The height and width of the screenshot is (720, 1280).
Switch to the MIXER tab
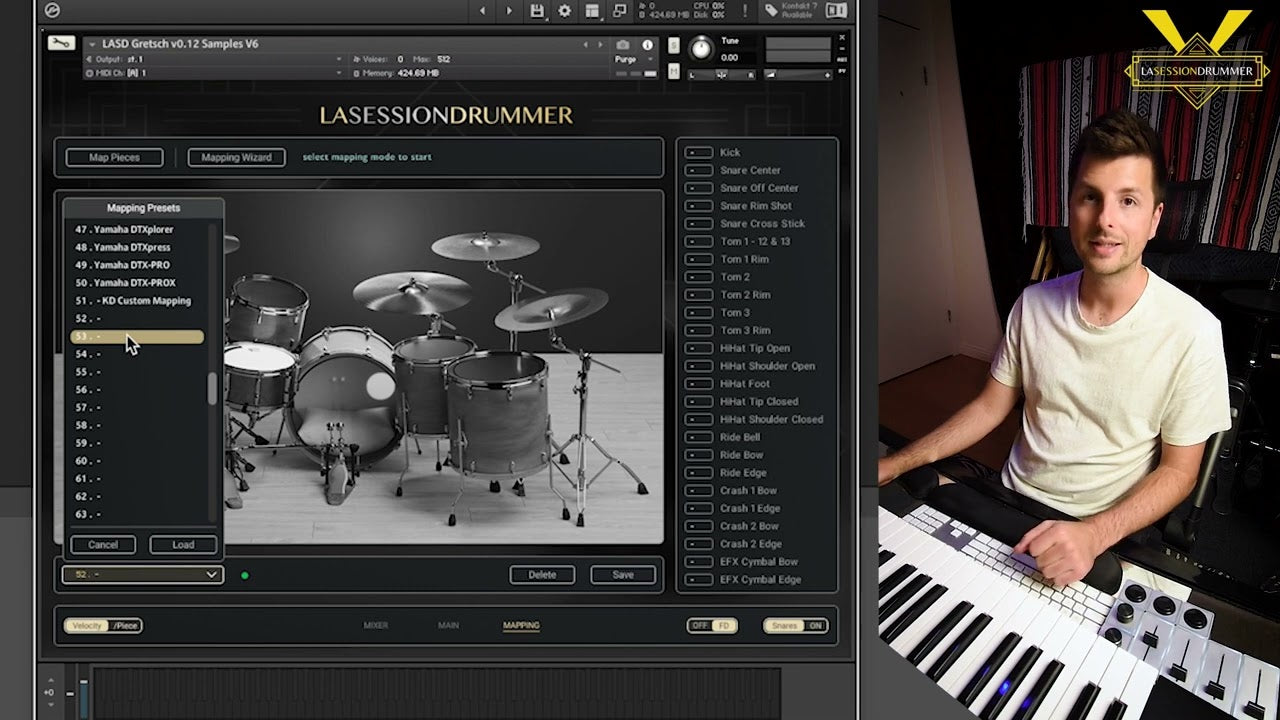(376, 626)
